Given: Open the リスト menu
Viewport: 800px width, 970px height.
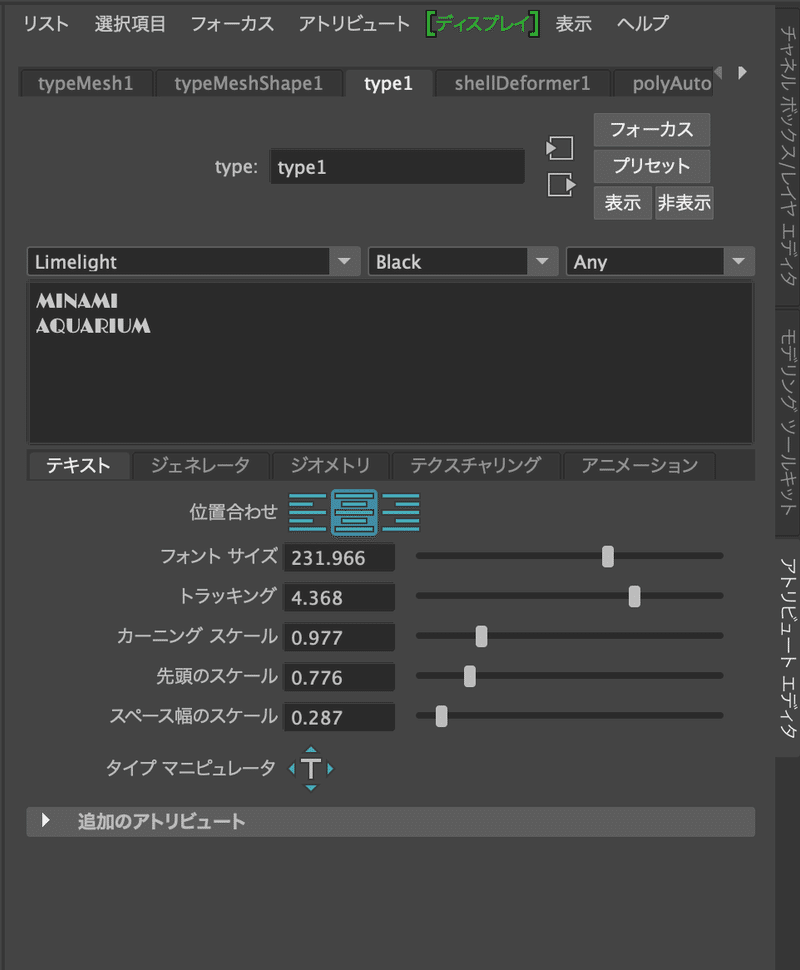Looking at the screenshot, I should coord(46,24).
